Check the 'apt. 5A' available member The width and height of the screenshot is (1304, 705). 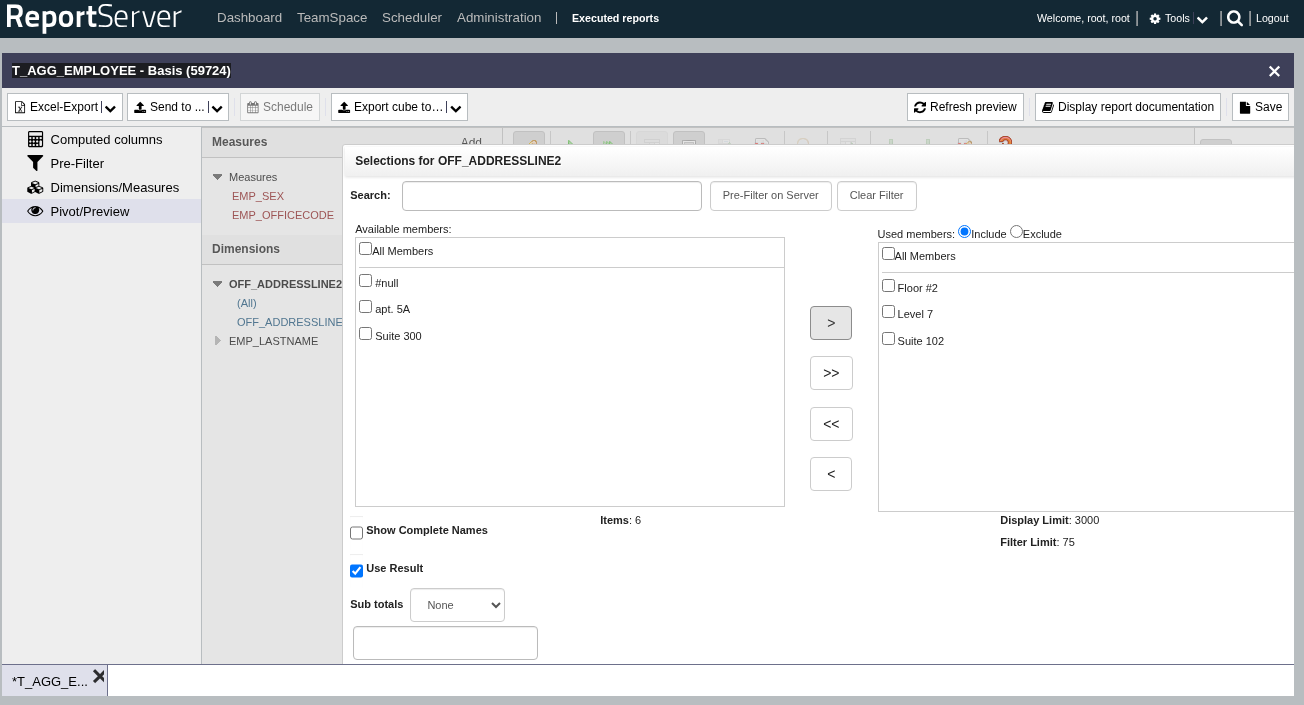[x=365, y=307]
